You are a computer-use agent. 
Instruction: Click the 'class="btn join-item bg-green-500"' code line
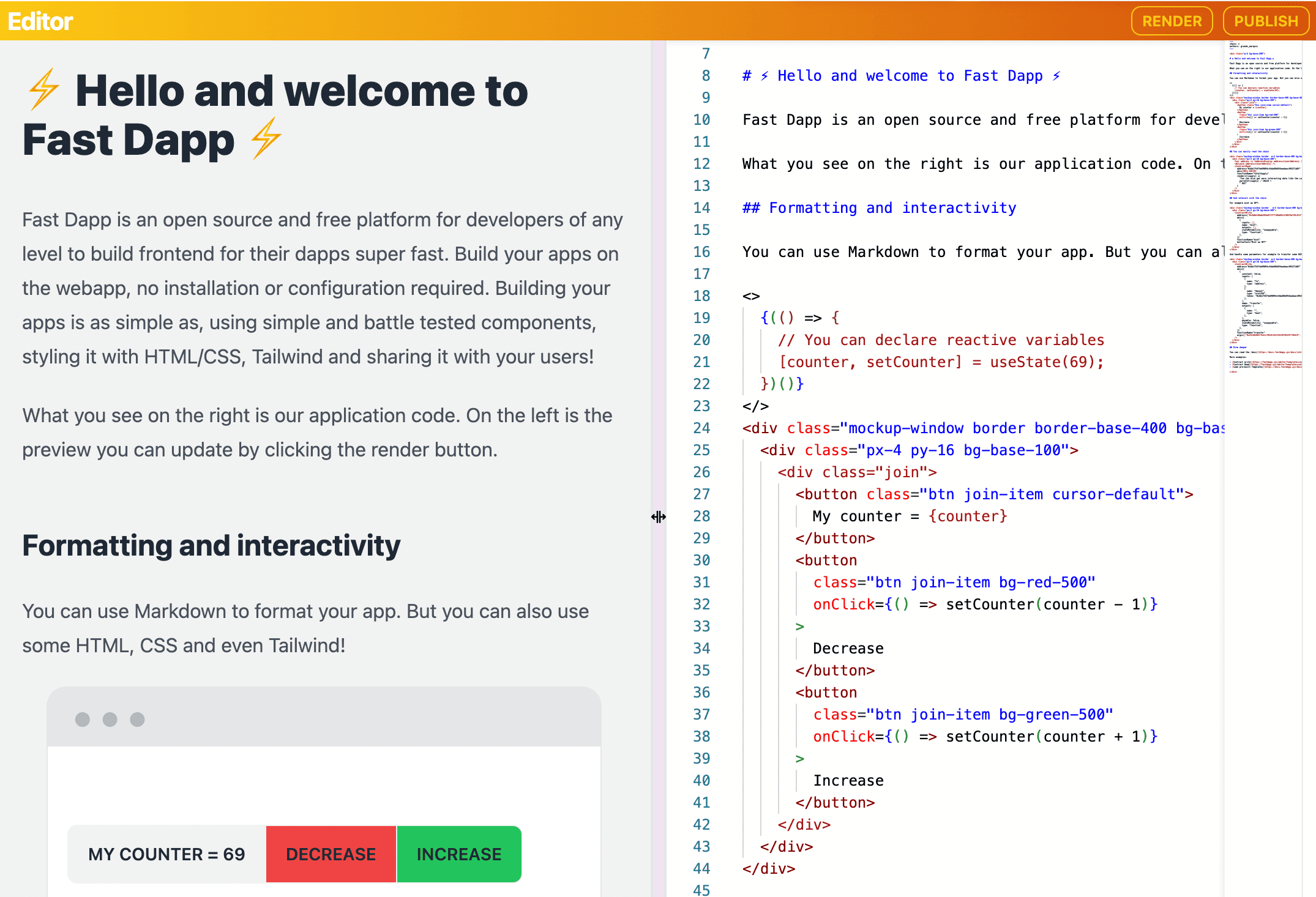963,715
